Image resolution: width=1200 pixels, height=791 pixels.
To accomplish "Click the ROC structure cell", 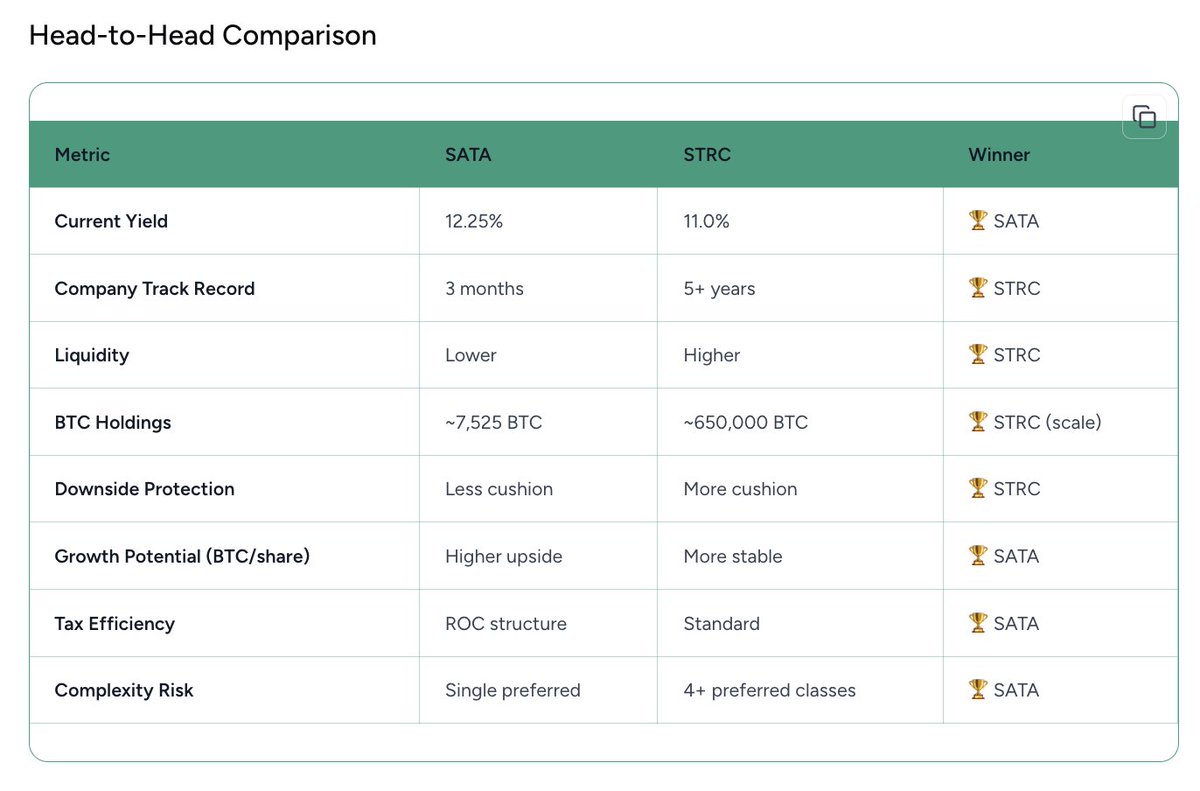I will click(506, 623).
